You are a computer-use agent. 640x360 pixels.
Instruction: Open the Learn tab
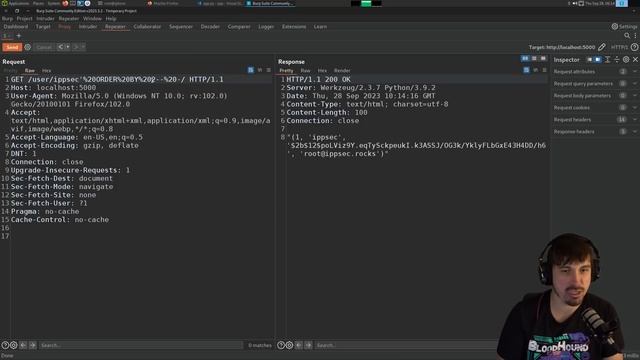[320, 27]
